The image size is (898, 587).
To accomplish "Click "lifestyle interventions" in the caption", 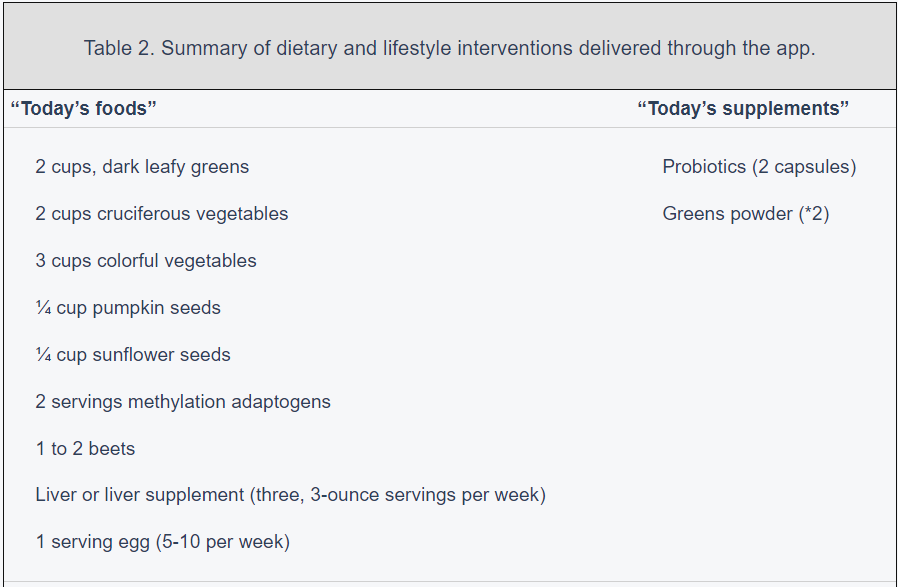I will click(x=441, y=48).
